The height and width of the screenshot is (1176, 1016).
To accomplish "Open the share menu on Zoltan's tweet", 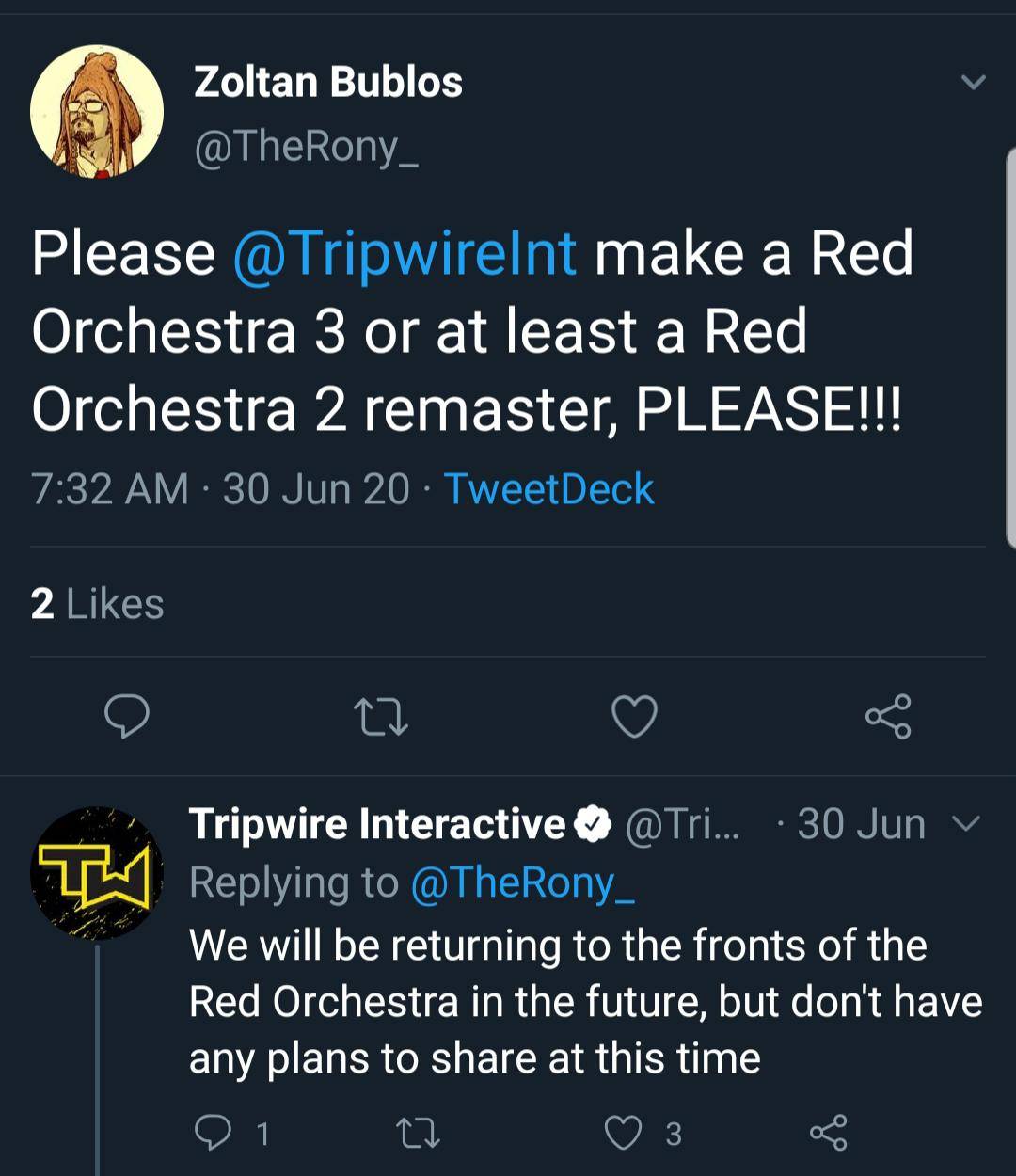I will pos(888,717).
